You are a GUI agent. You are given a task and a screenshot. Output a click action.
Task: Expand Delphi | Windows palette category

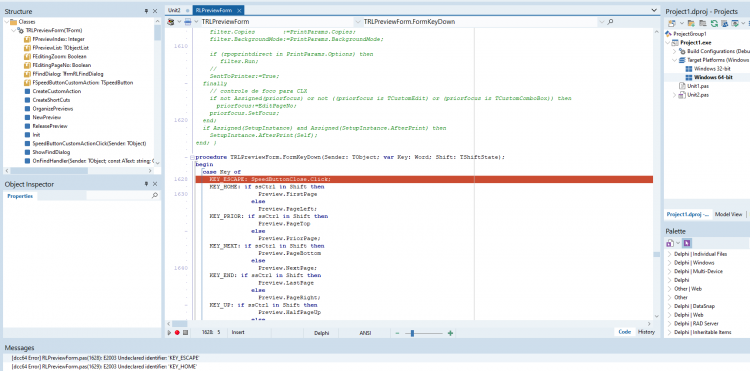(x=670, y=263)
